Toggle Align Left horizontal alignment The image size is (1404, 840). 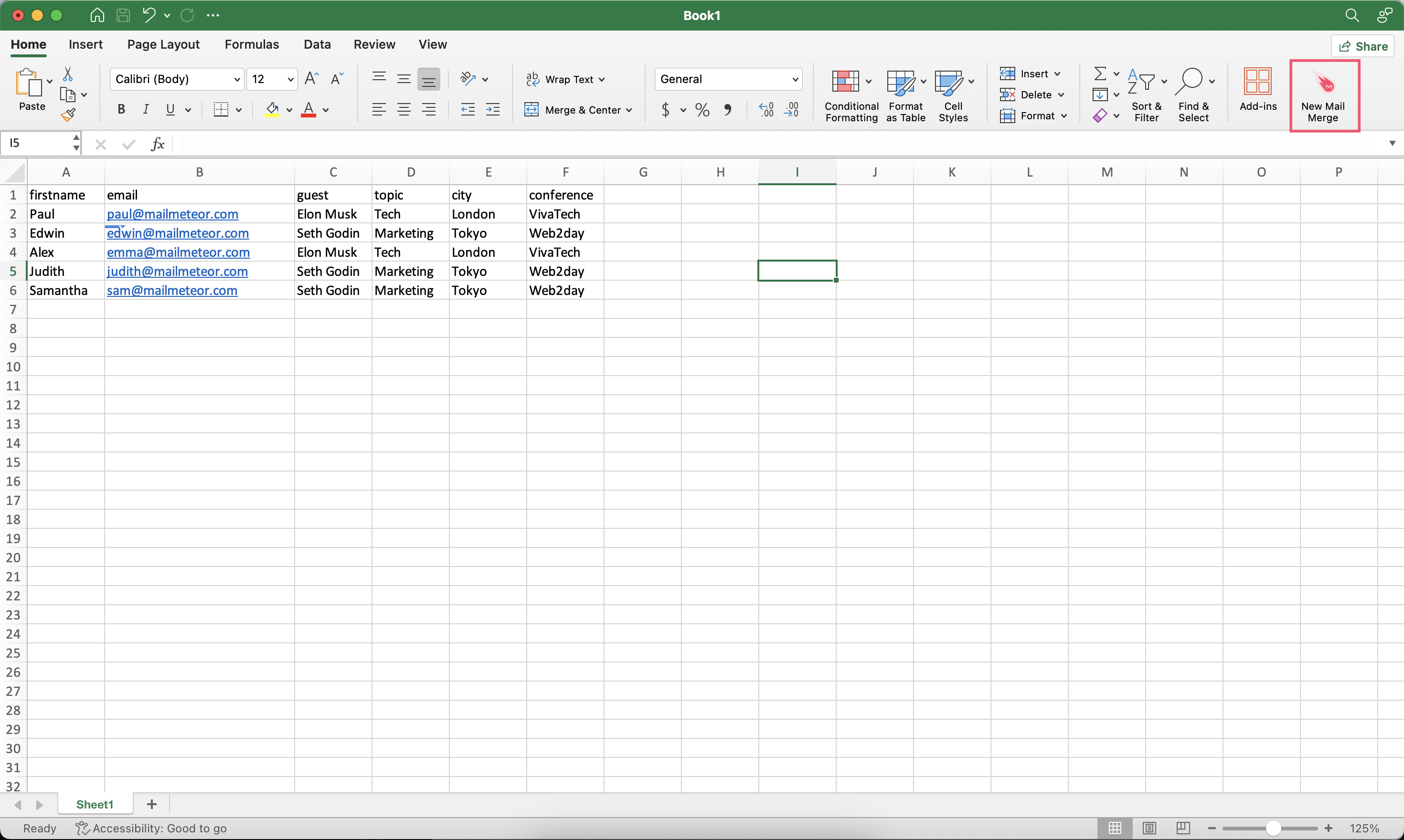click(x=379, y=109)
